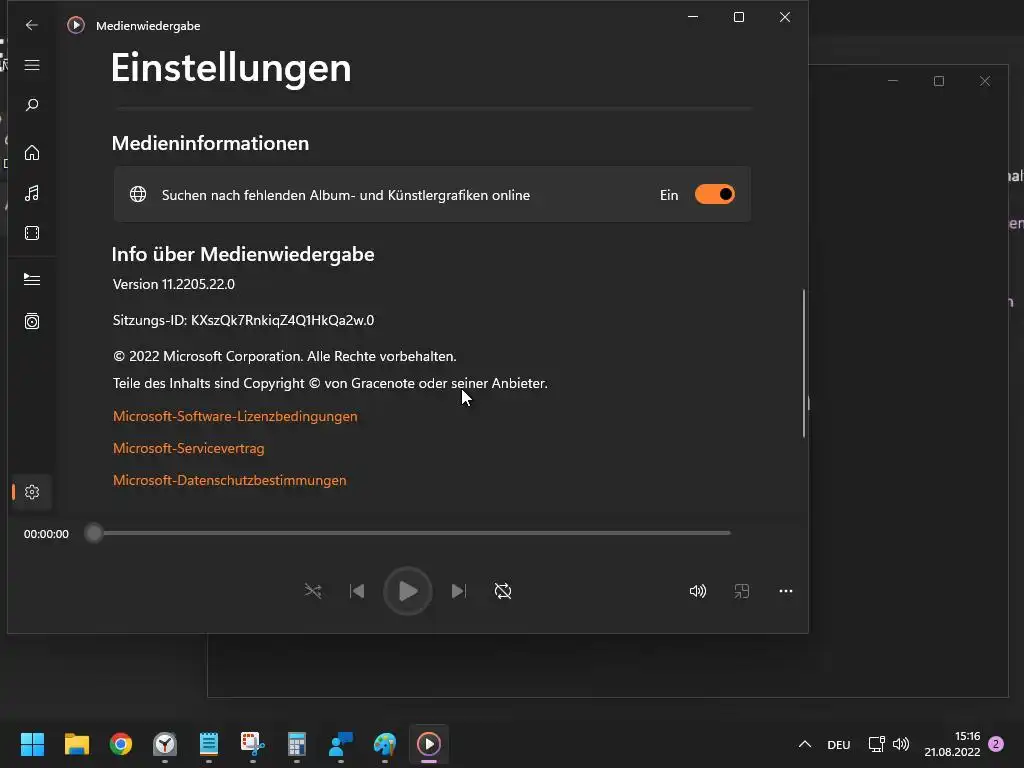Open File Explorer from the taskbar

[76, 744]
